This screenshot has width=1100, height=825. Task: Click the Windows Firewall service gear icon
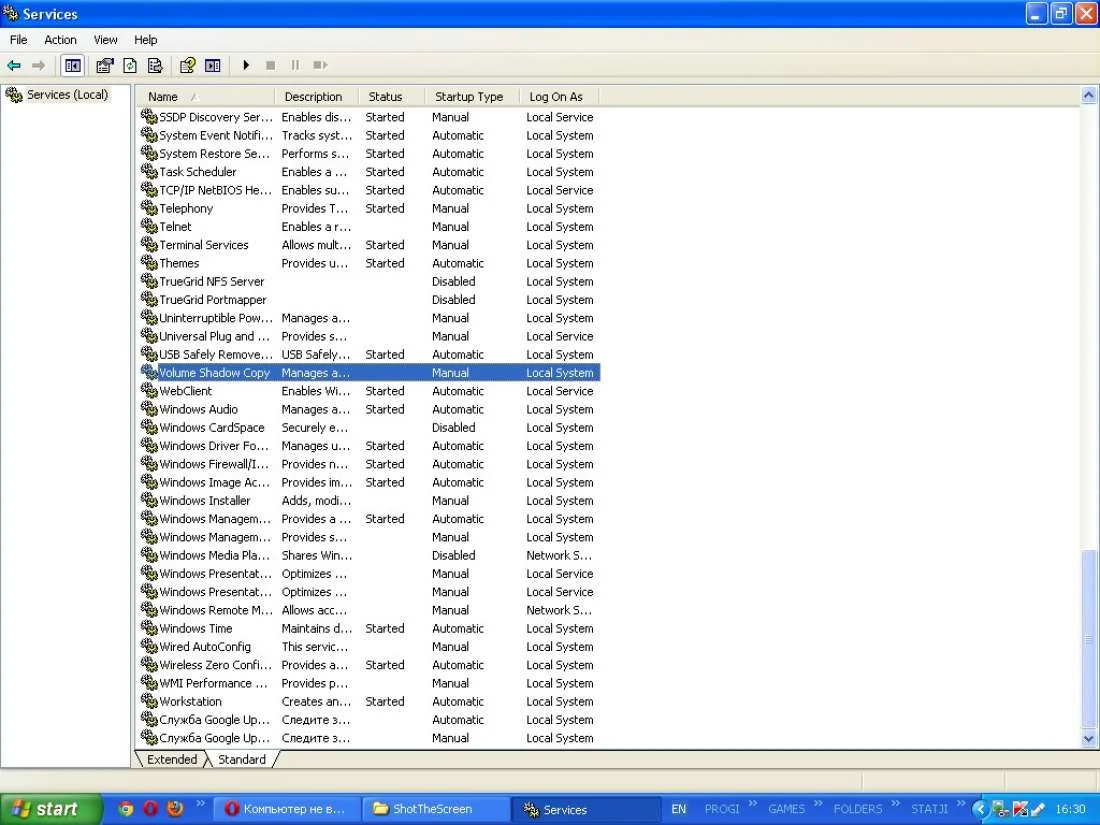[149, 463]
